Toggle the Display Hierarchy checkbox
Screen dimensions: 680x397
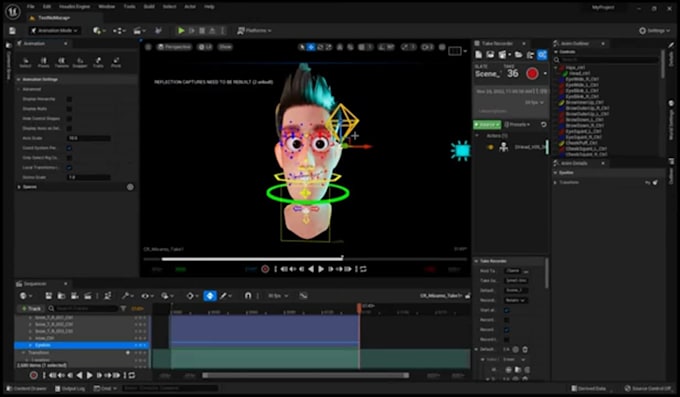(x=69, y=99)
